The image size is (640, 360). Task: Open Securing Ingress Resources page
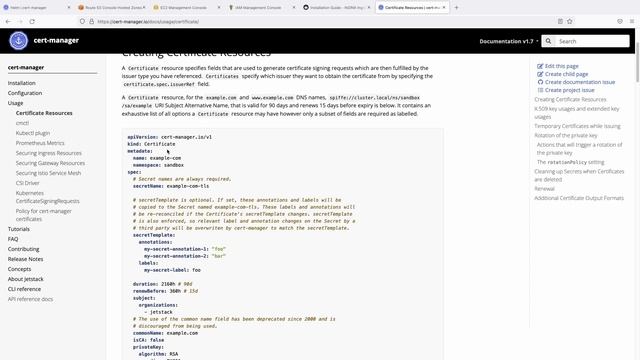49,153
